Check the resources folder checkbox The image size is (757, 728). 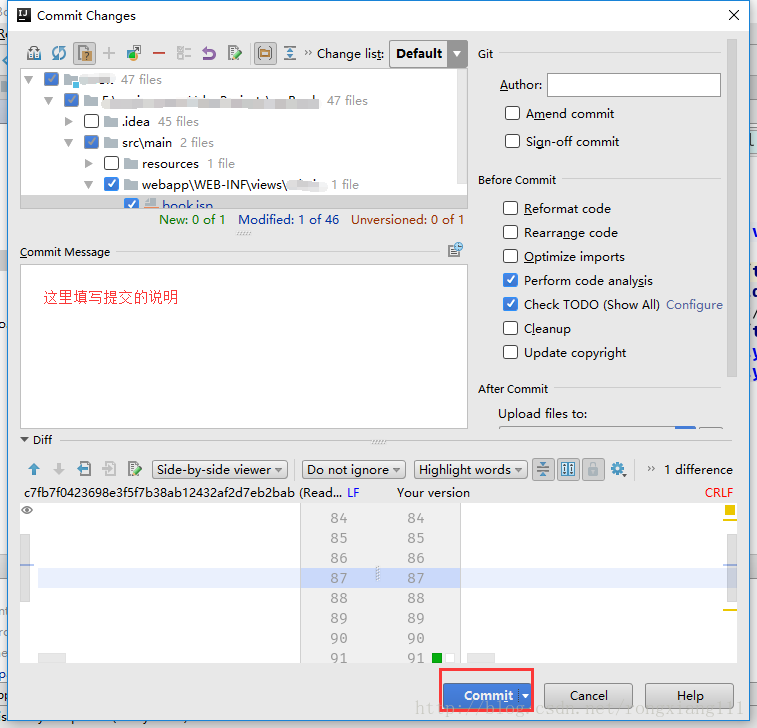point(112,163)
